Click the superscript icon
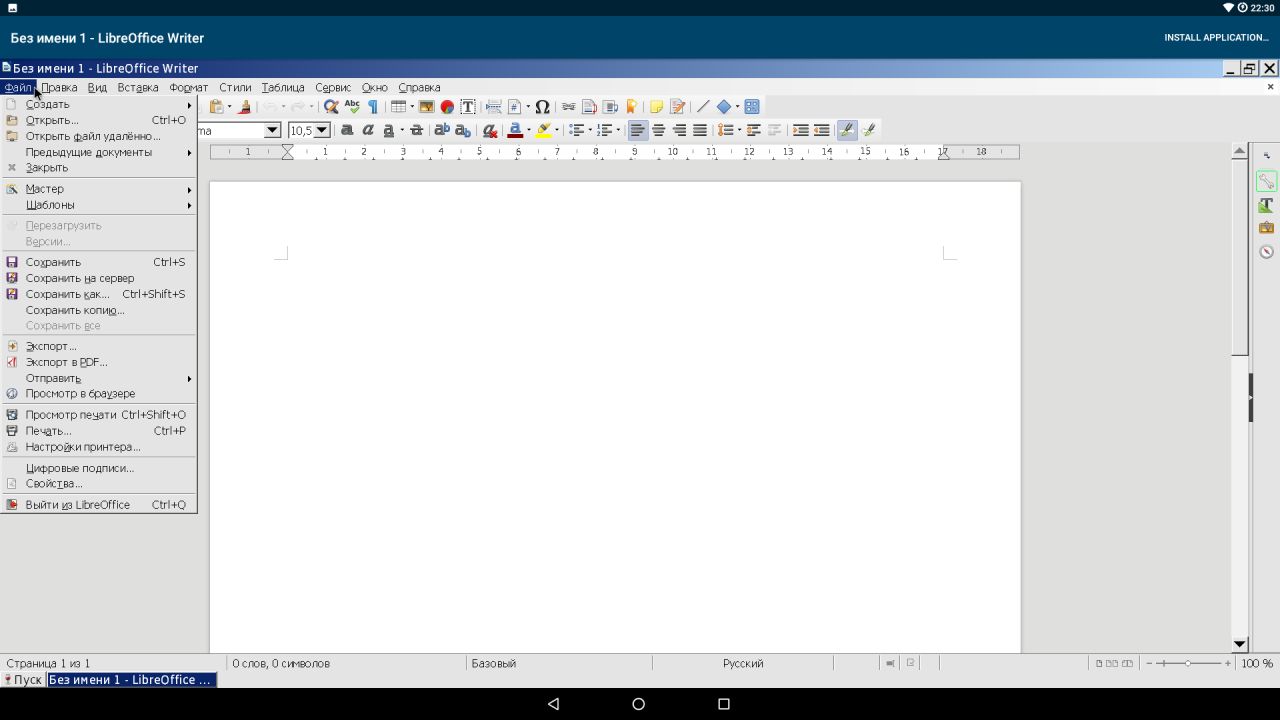1280x720 pixels. click(x=441, y=130)
